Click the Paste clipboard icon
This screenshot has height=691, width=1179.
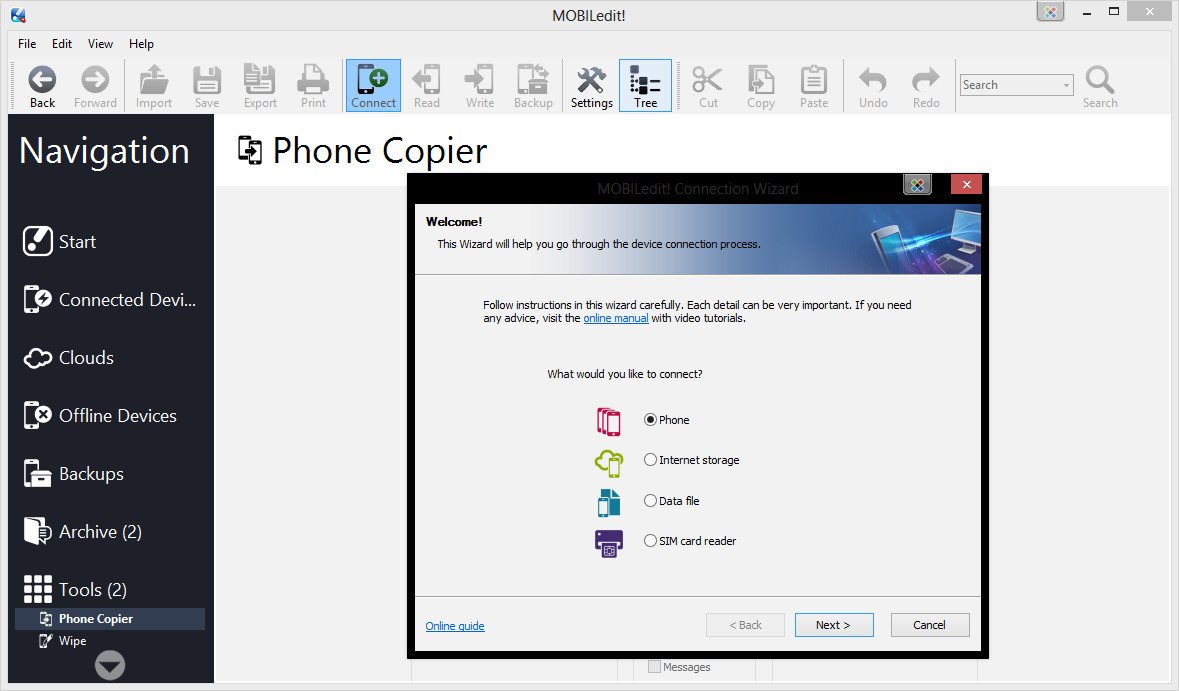[x=814, y=80]
